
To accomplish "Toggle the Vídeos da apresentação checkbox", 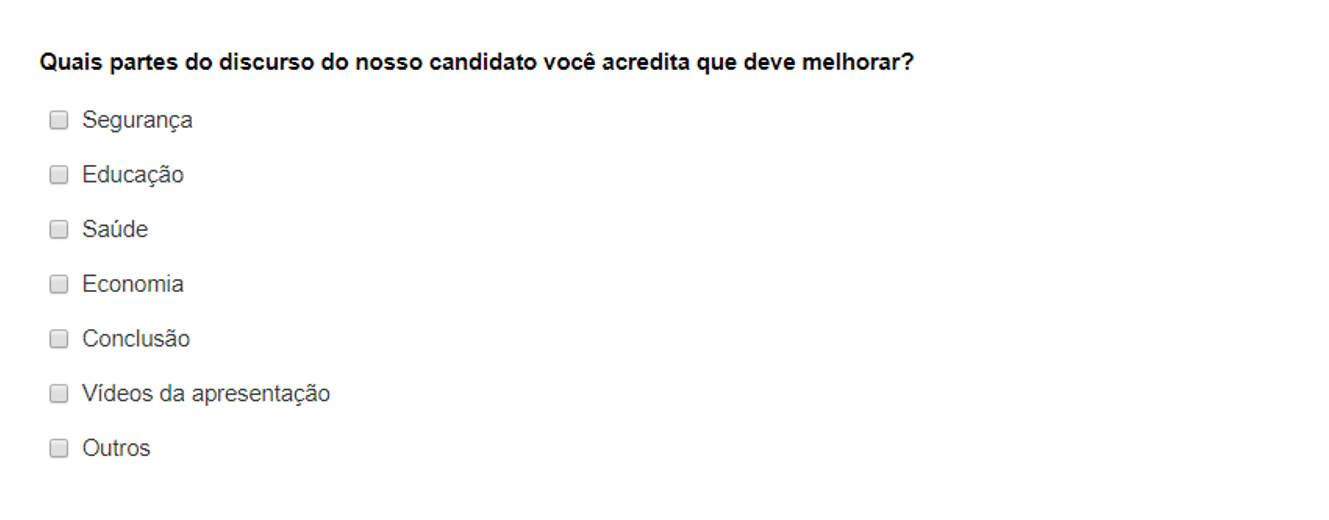I will [59, 393].
